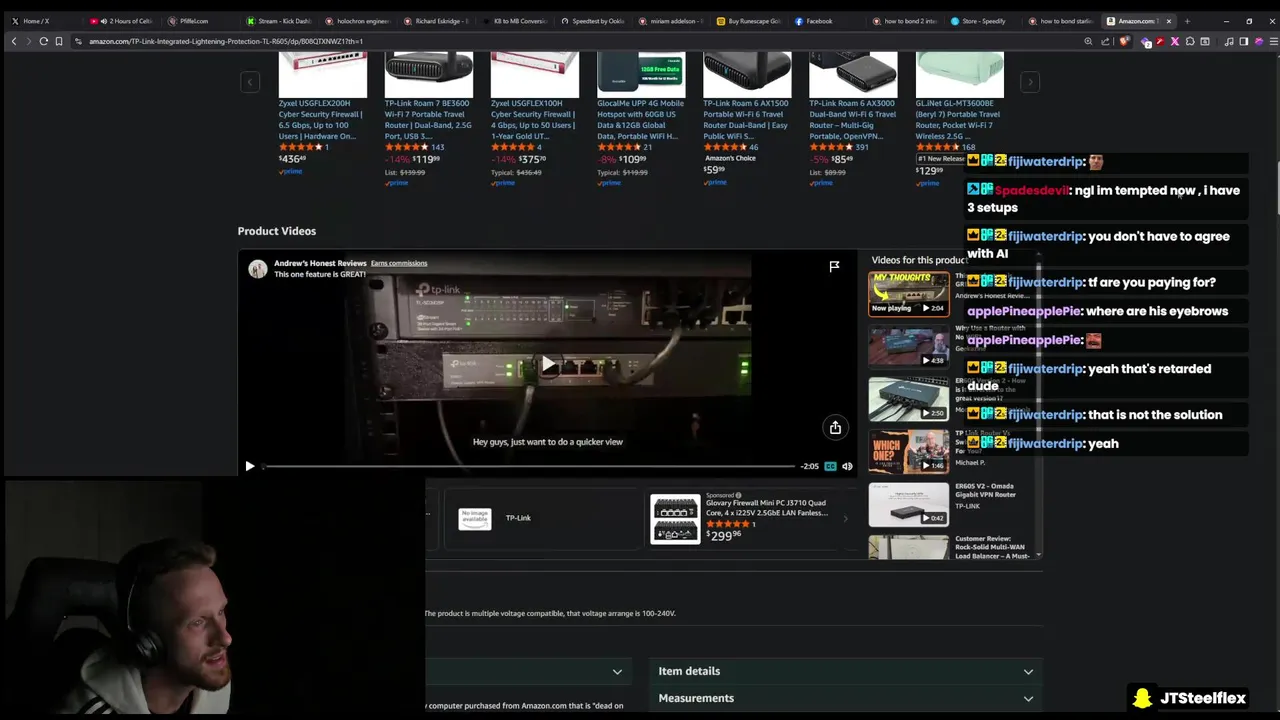
Task: Click the page vertical scrollbar
Action: 1277,186
